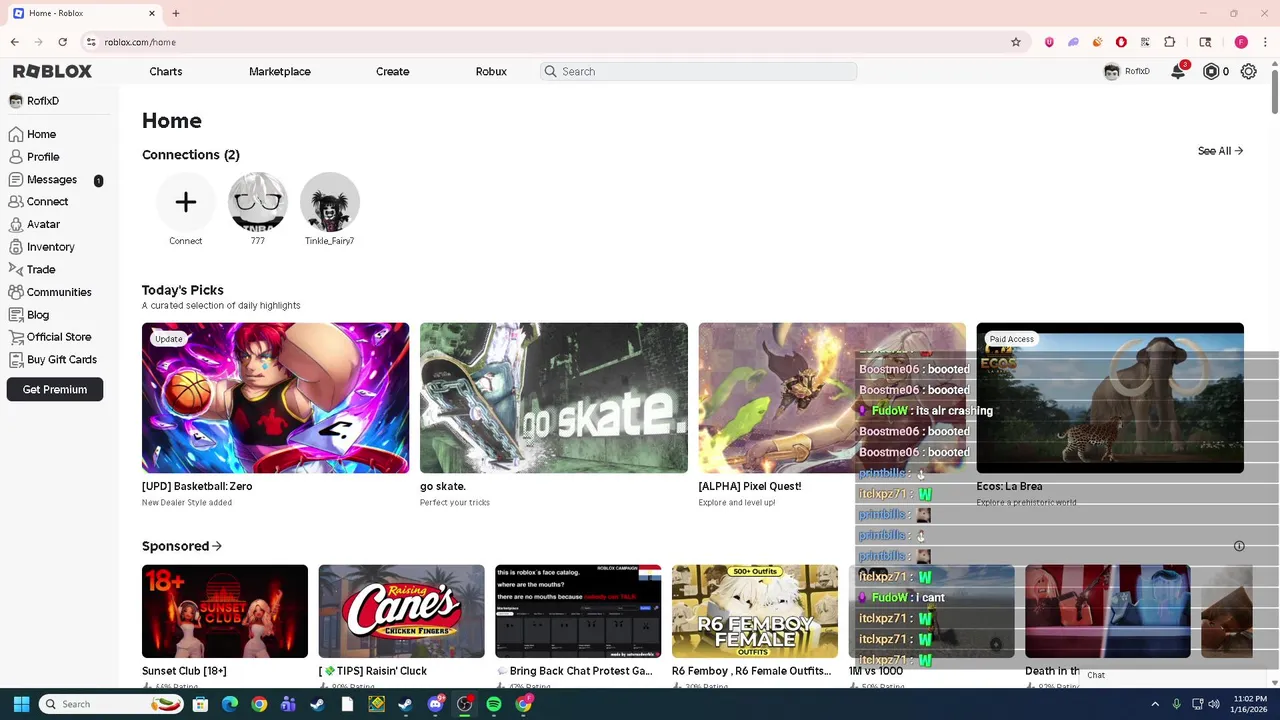Open a new browser tab
This screenshot has height=720, width=1280.
pyautogui.click(x=175, y=13)
